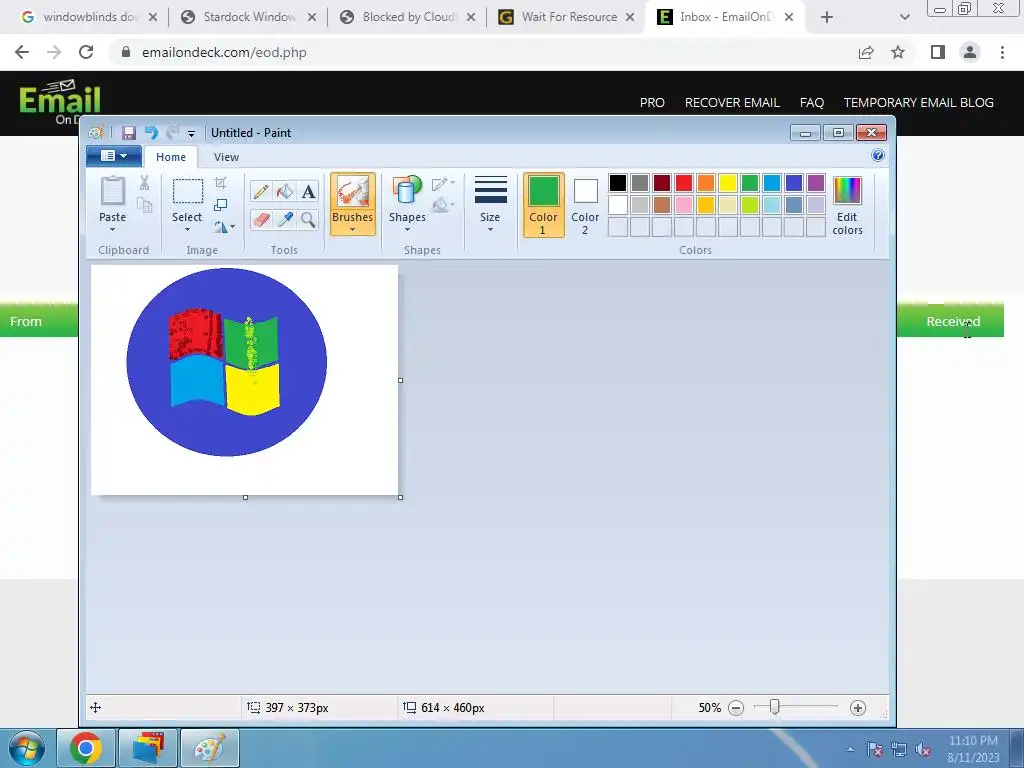Open the Size dropdown
Screen dimensions: 1024x768
[x=490, y=204]
